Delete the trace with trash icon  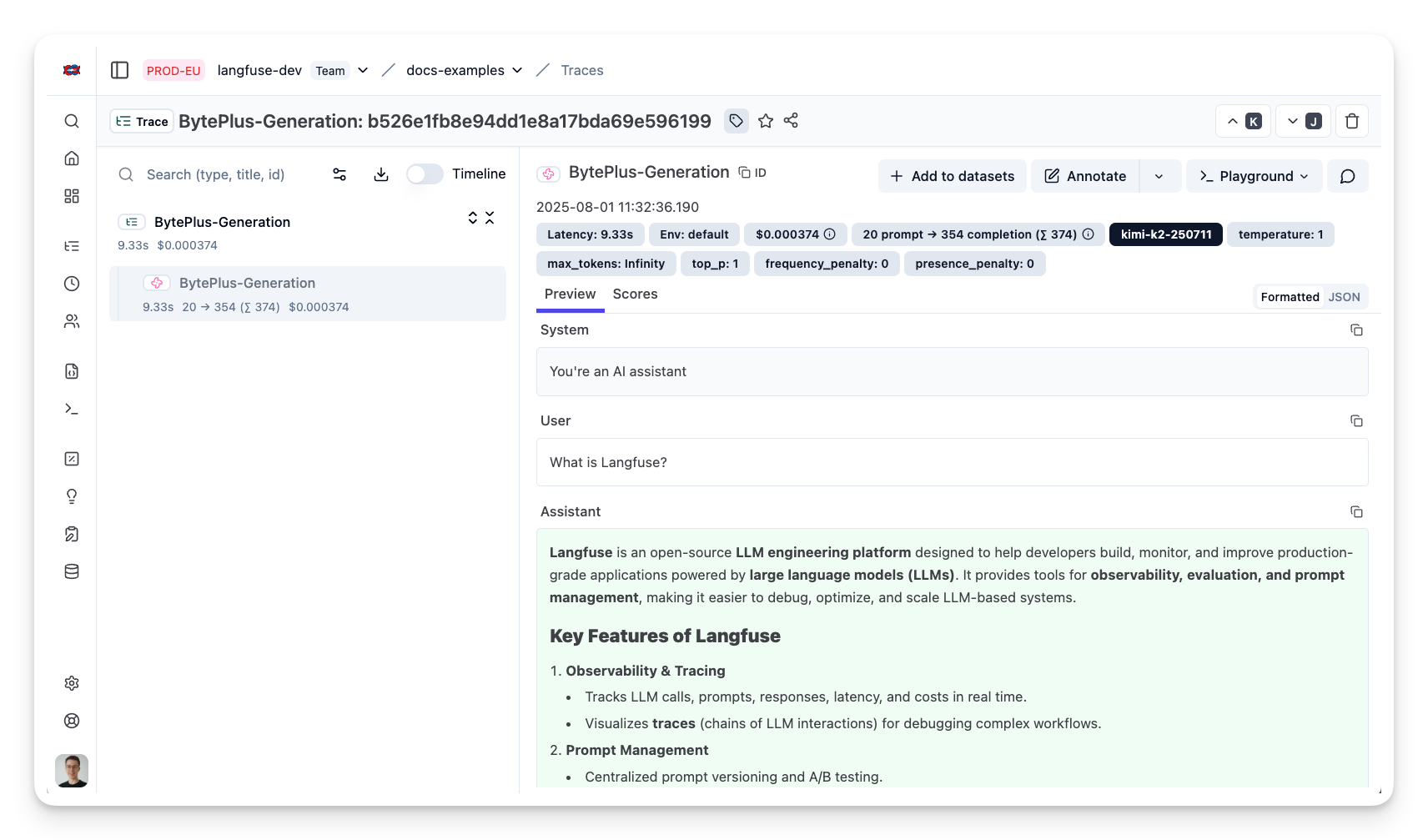1351,121
